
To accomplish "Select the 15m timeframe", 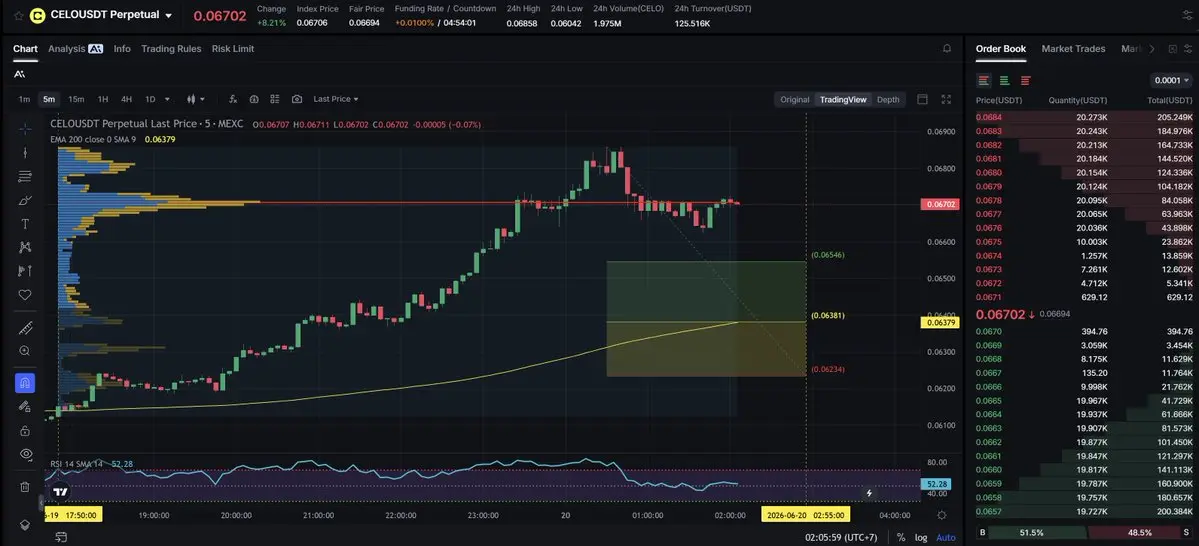I will (x=76, y=99).
